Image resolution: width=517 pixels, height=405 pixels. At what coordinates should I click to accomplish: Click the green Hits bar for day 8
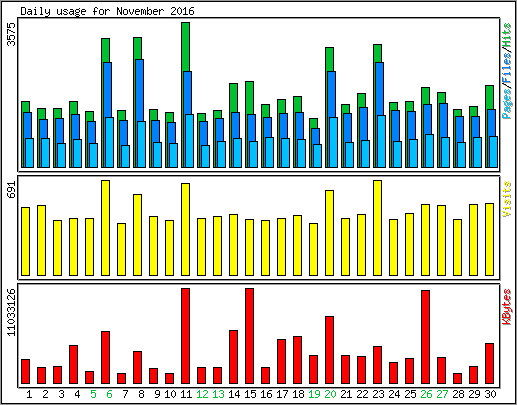[138, 48]
